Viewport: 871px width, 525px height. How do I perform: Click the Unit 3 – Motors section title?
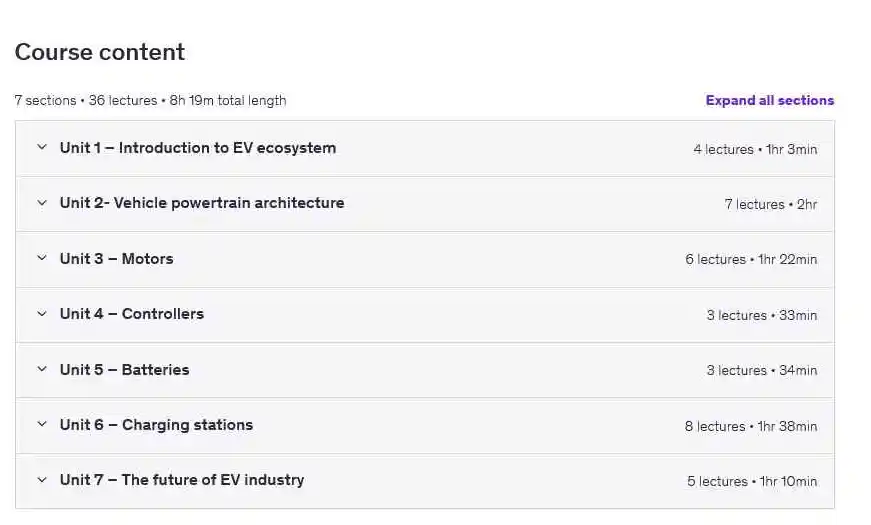coord(116,259)
